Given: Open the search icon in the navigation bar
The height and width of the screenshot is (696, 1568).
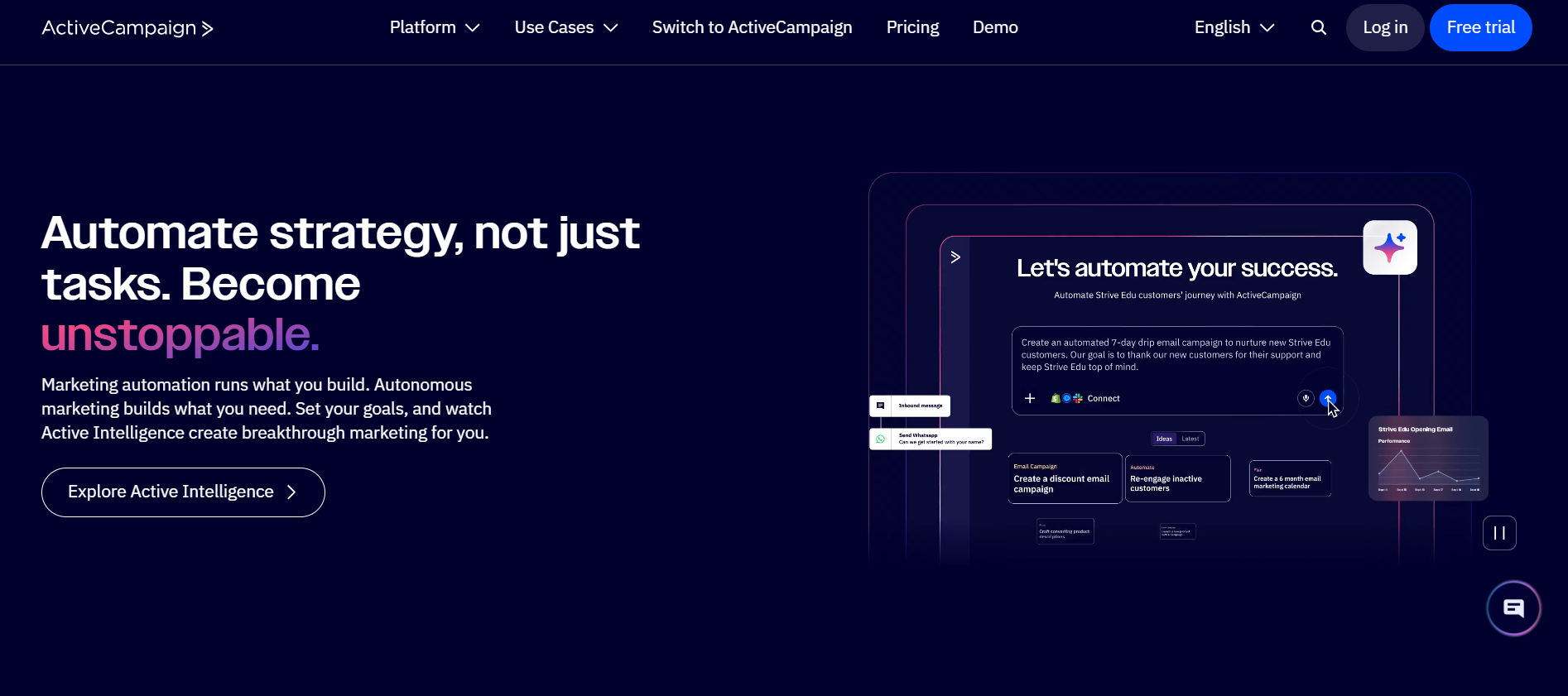Looking at the screenshot, I should click(x=1319, y=27).
